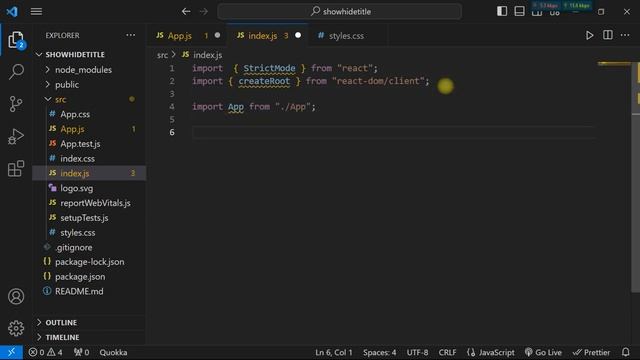Viewport: 640px width, 360px height.
Task: Open index.css file
Action: click(89, 158)
